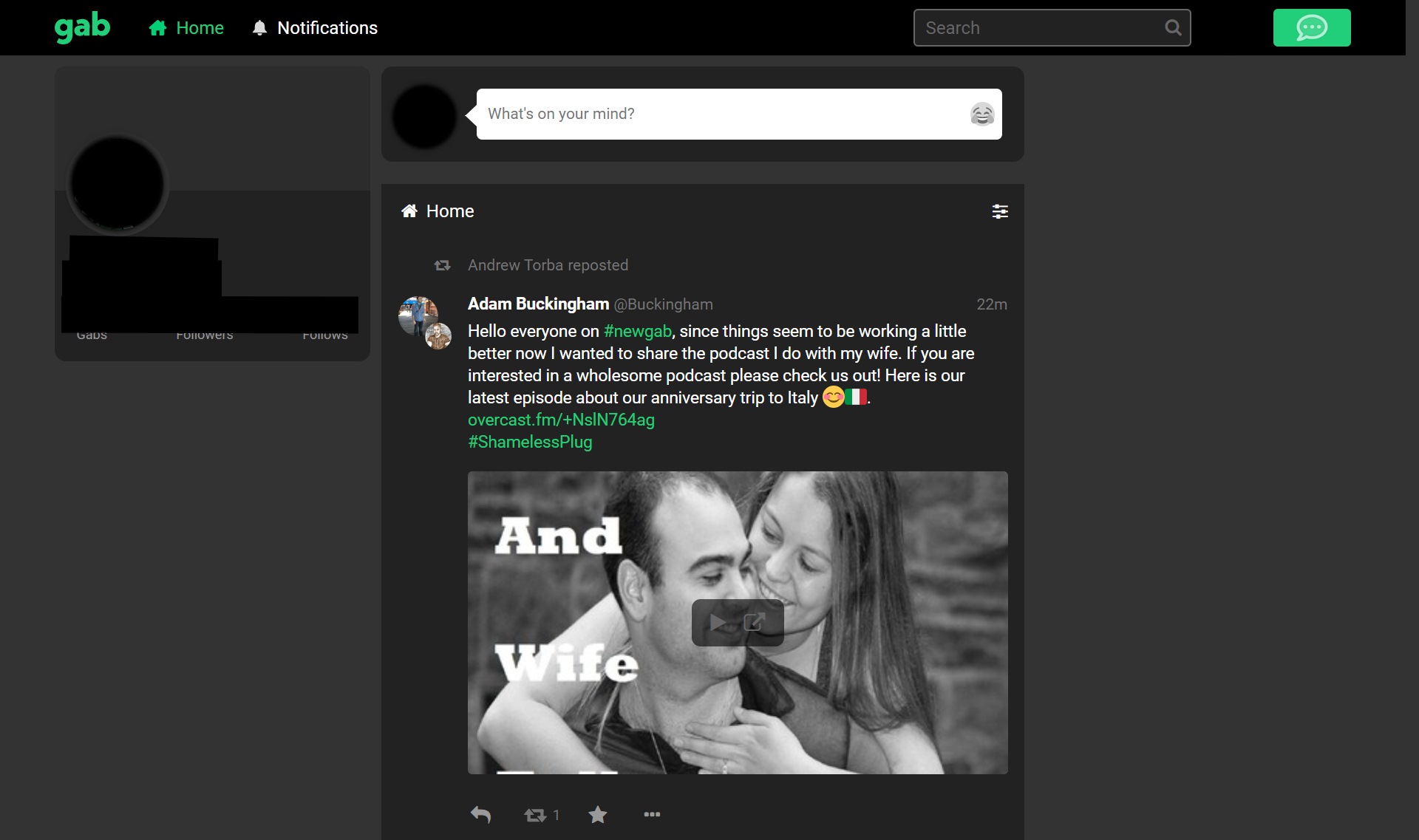Repost Adam Buckingham's post
This screenshot has height=840, width=1419.
coord(536,815)
